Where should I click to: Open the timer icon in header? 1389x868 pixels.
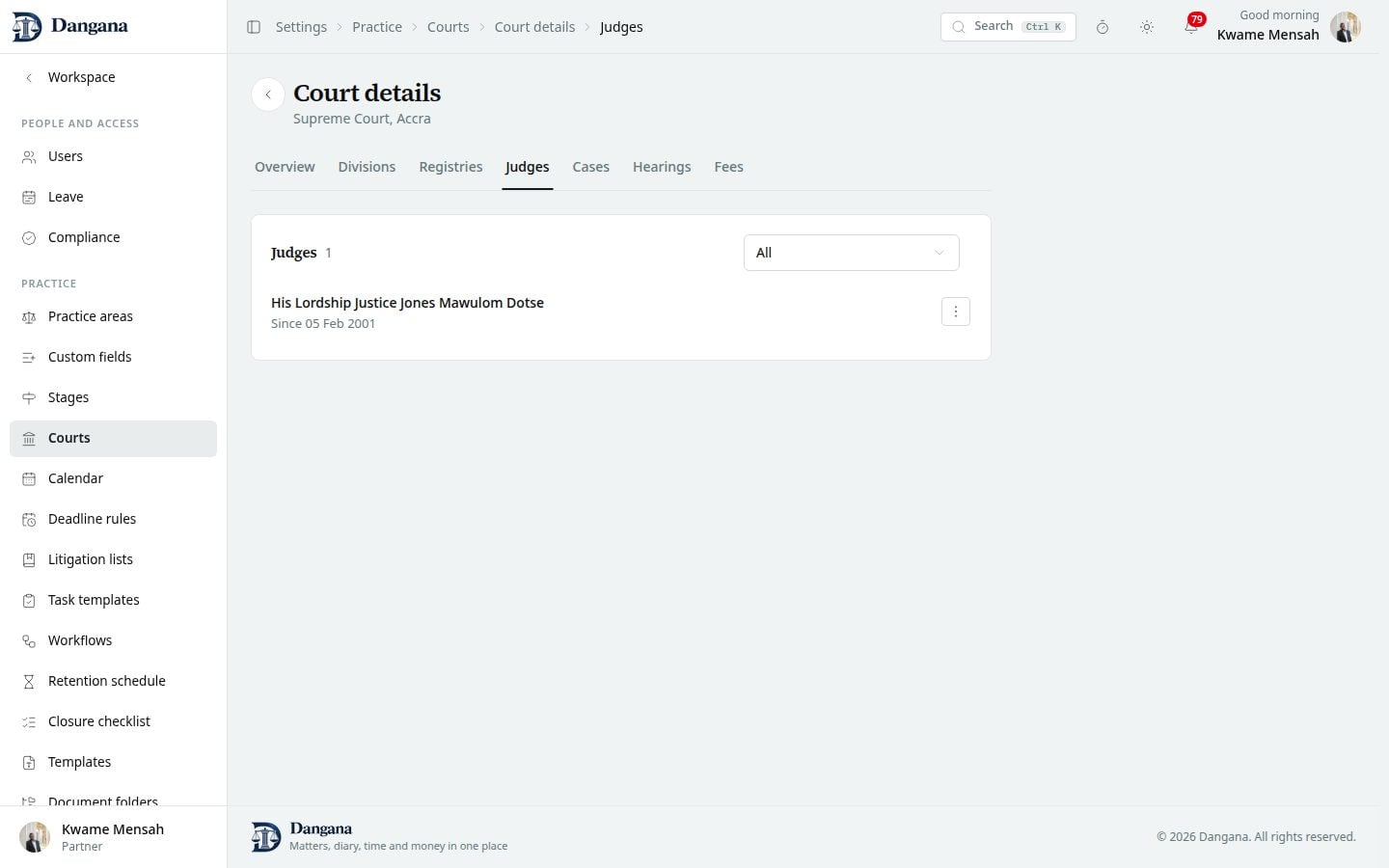[x=1103, y=27]
